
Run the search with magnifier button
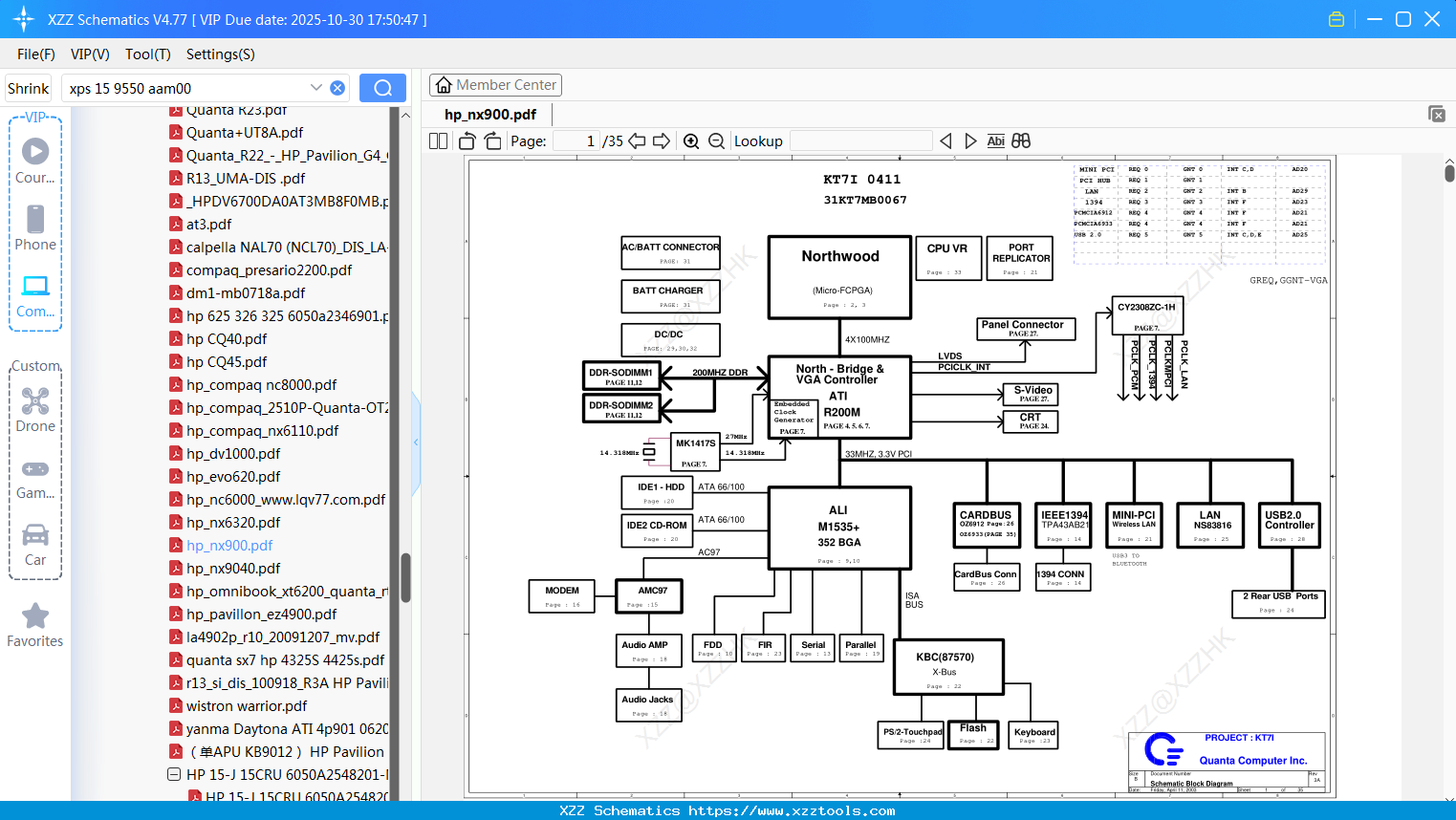[x=382, y=88]
